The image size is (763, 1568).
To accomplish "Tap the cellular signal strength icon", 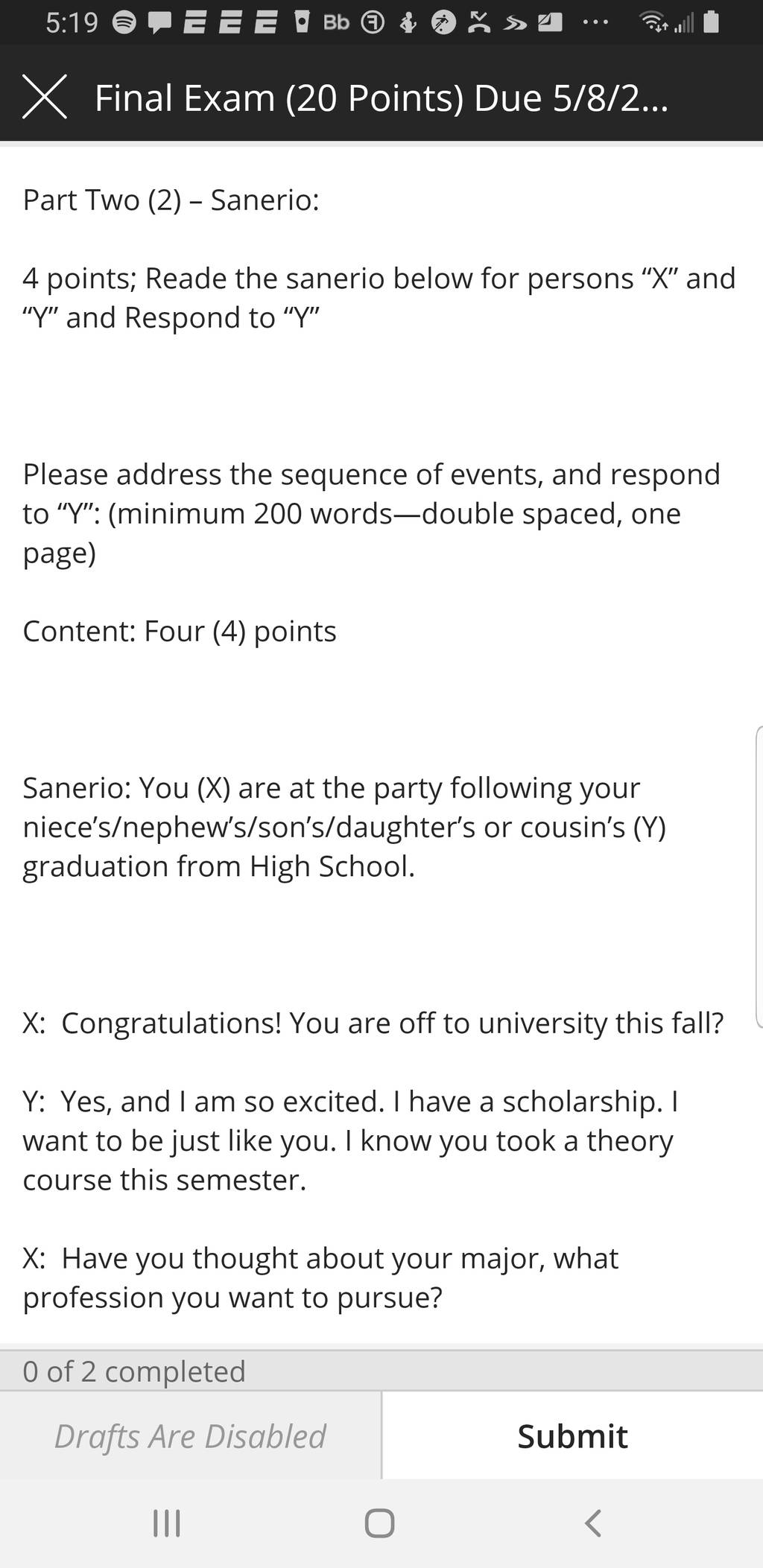I will click(x=683, y=23).
